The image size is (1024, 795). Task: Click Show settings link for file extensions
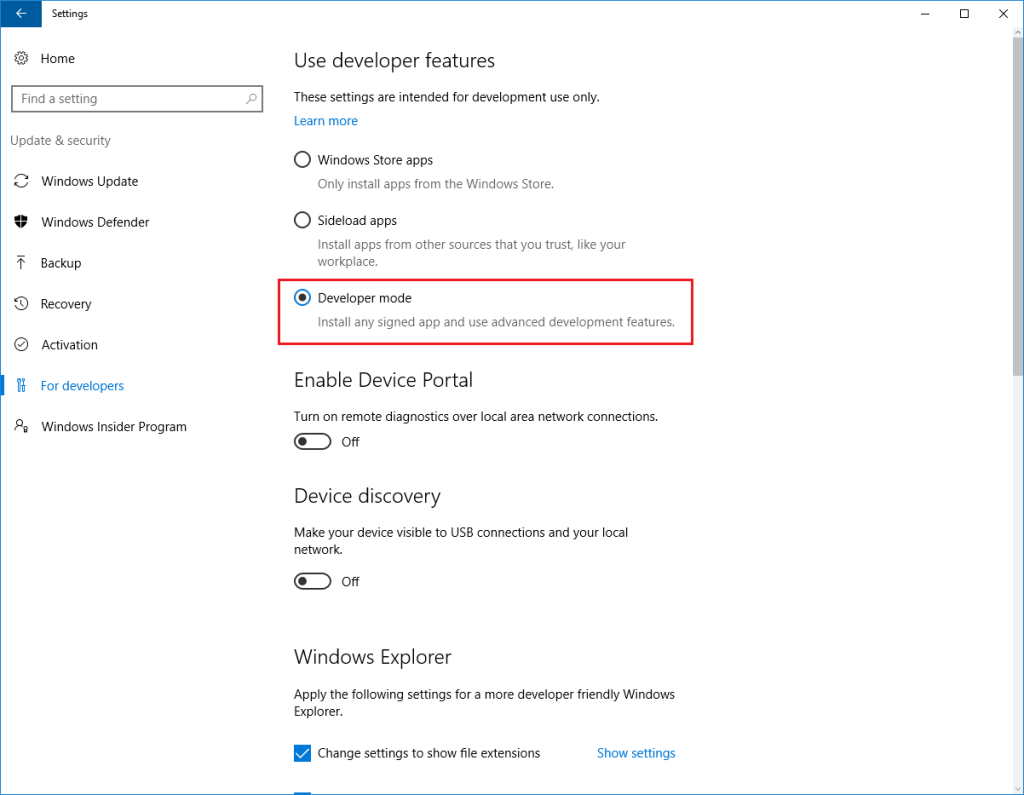[x=636, y=753]
